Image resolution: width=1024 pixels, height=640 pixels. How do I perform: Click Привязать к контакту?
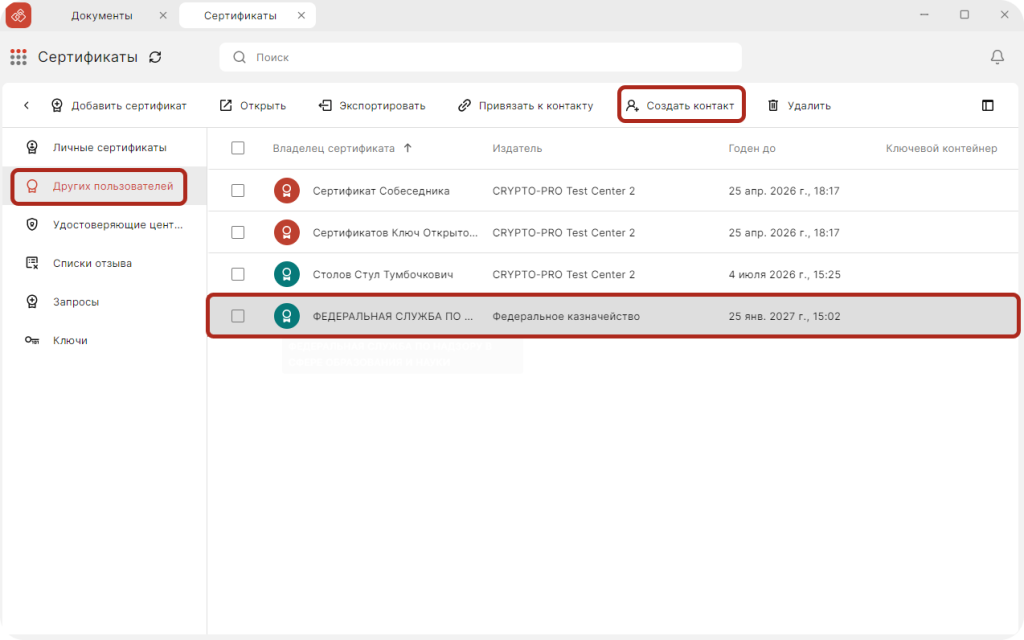526,105
